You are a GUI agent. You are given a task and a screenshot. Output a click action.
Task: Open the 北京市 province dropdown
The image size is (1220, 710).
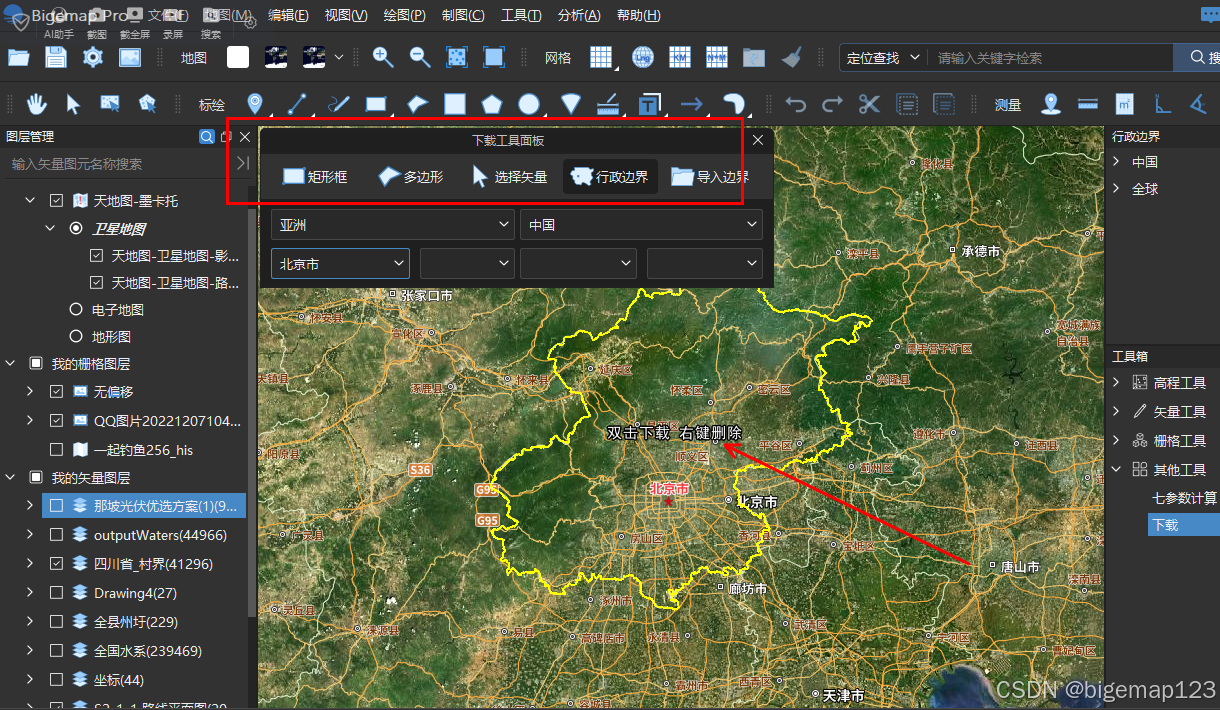coord(340,264)
